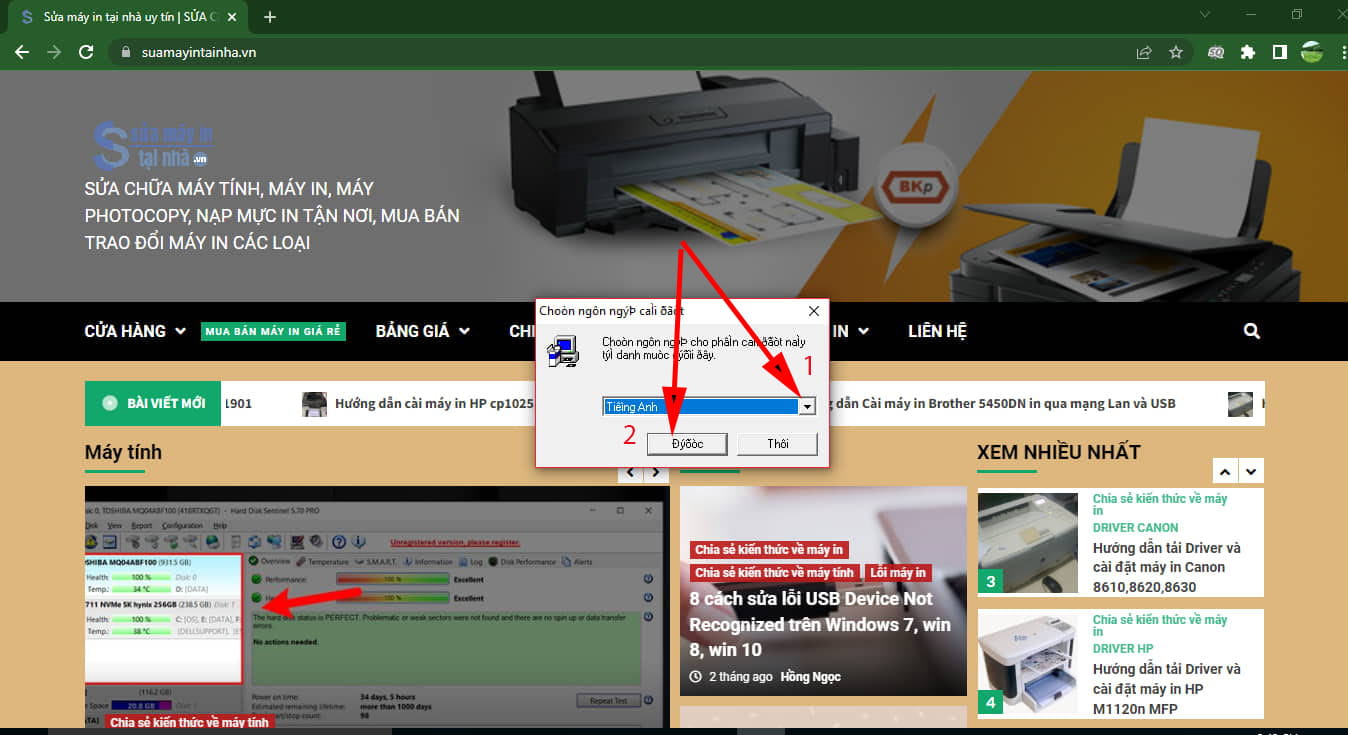Open the LIÊN HỆ menu item
Screen dimensions: 1348x735
tap(936, 330)
